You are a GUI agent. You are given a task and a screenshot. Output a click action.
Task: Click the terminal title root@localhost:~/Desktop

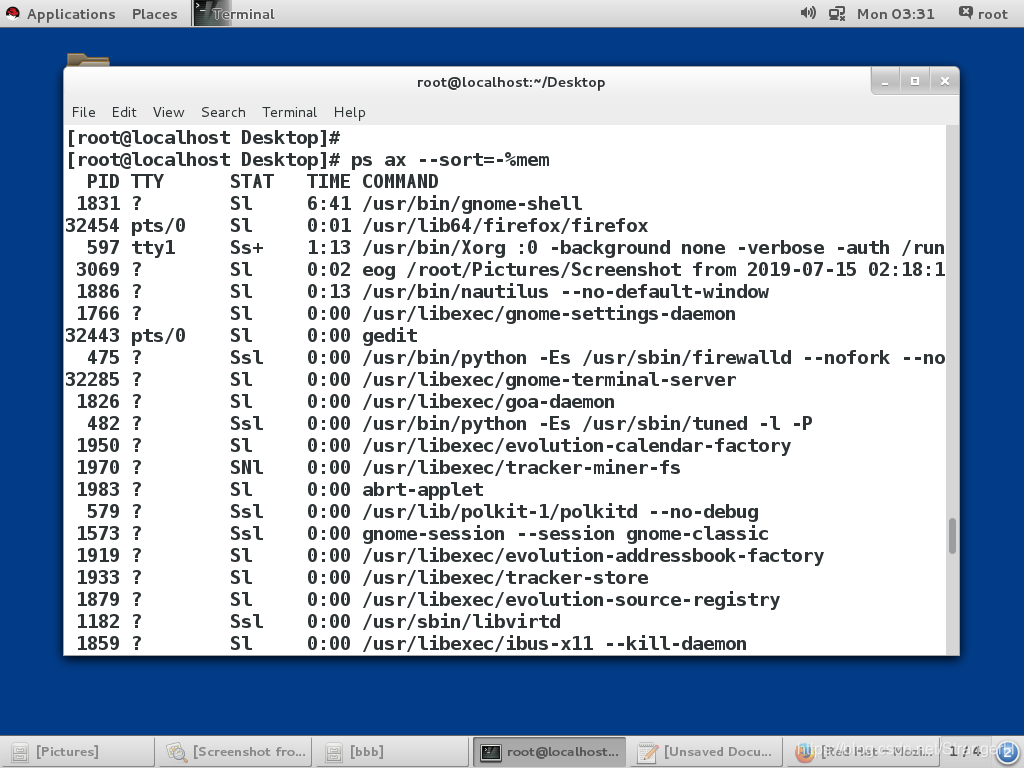point(511,82)
